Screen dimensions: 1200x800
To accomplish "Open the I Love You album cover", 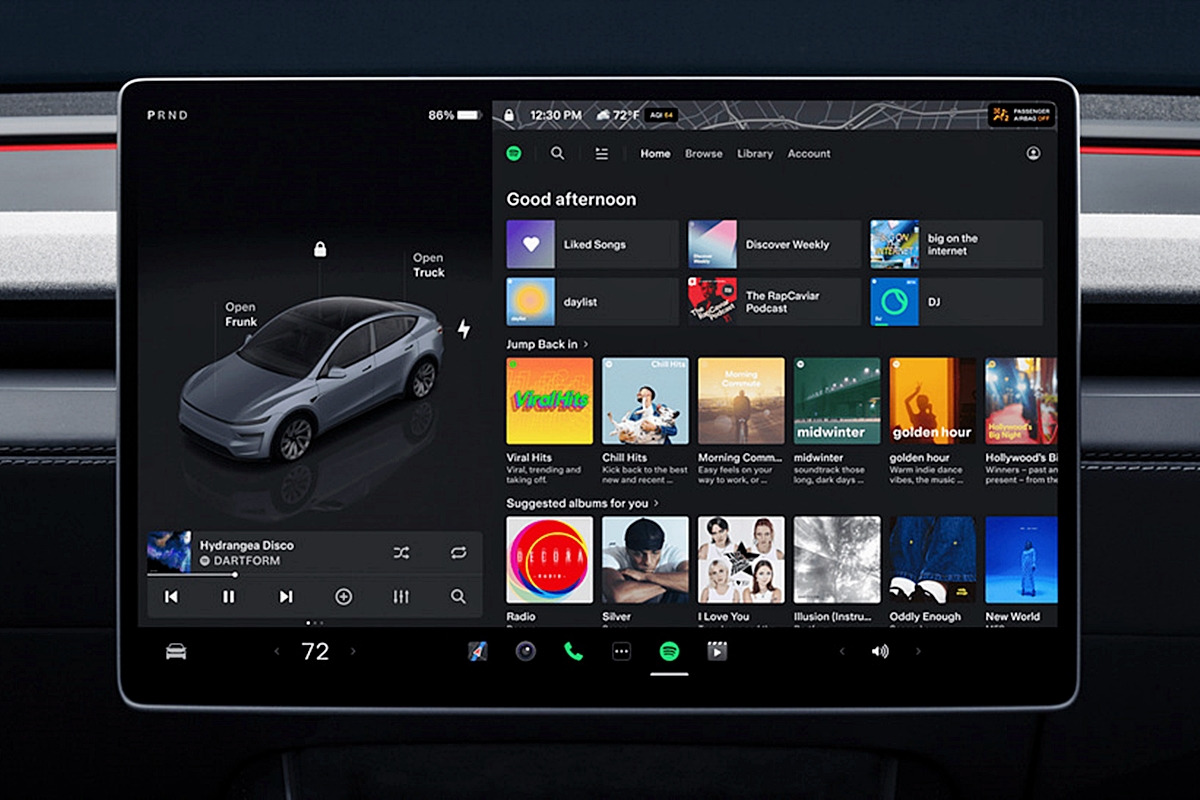I will (741, 559).
